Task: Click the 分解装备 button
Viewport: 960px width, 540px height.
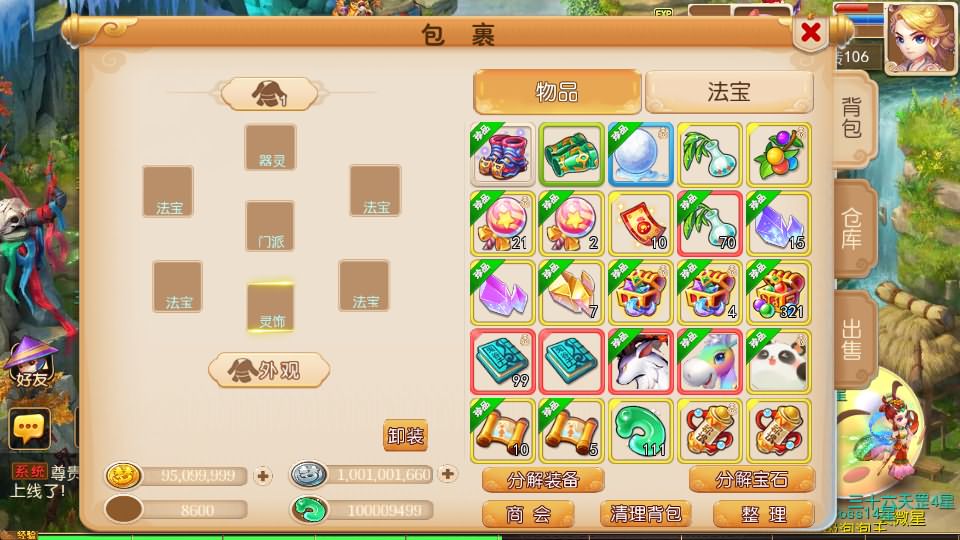Action: [x=543, y=480]
